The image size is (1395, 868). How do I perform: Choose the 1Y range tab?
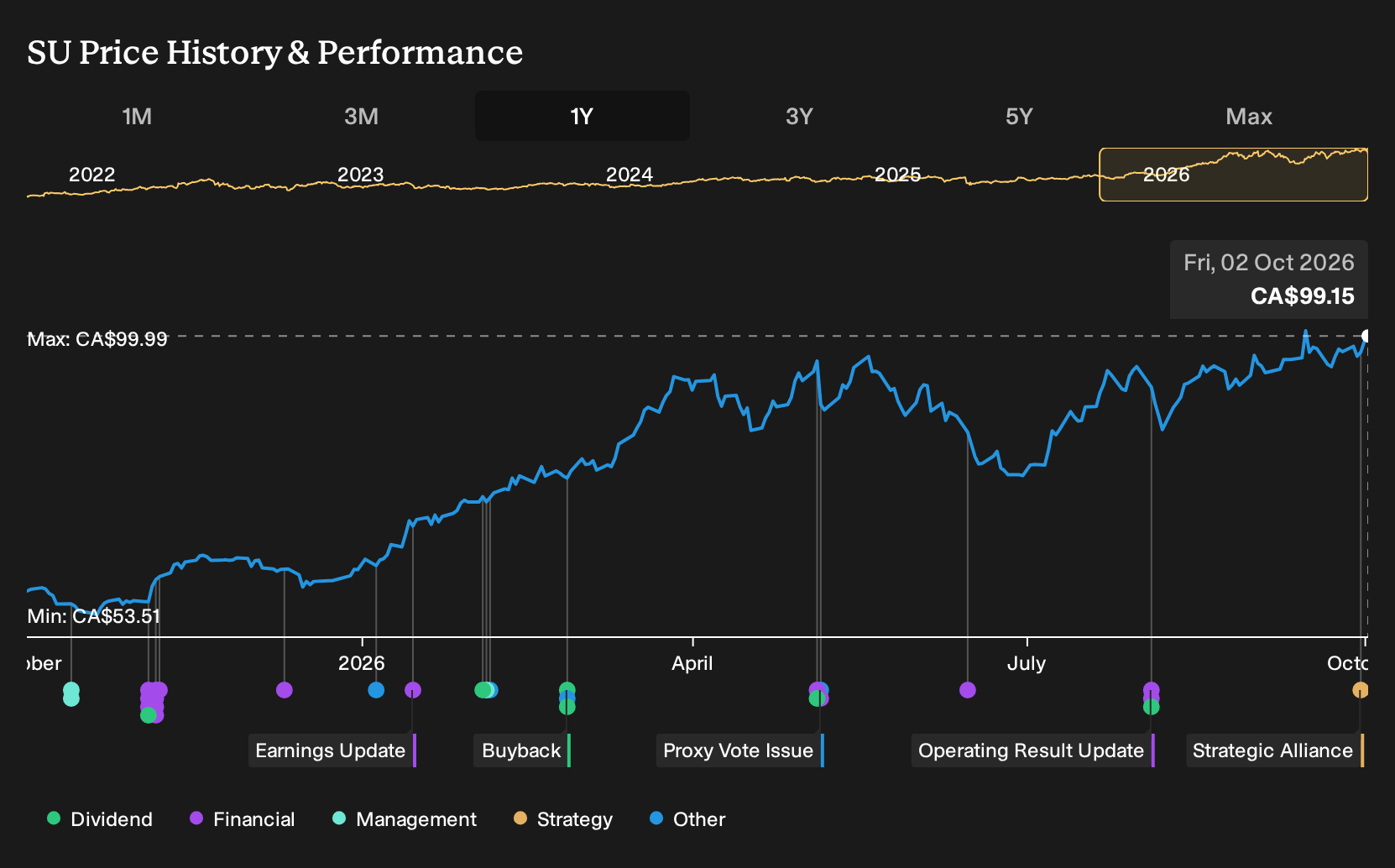(x=583, y=116)
